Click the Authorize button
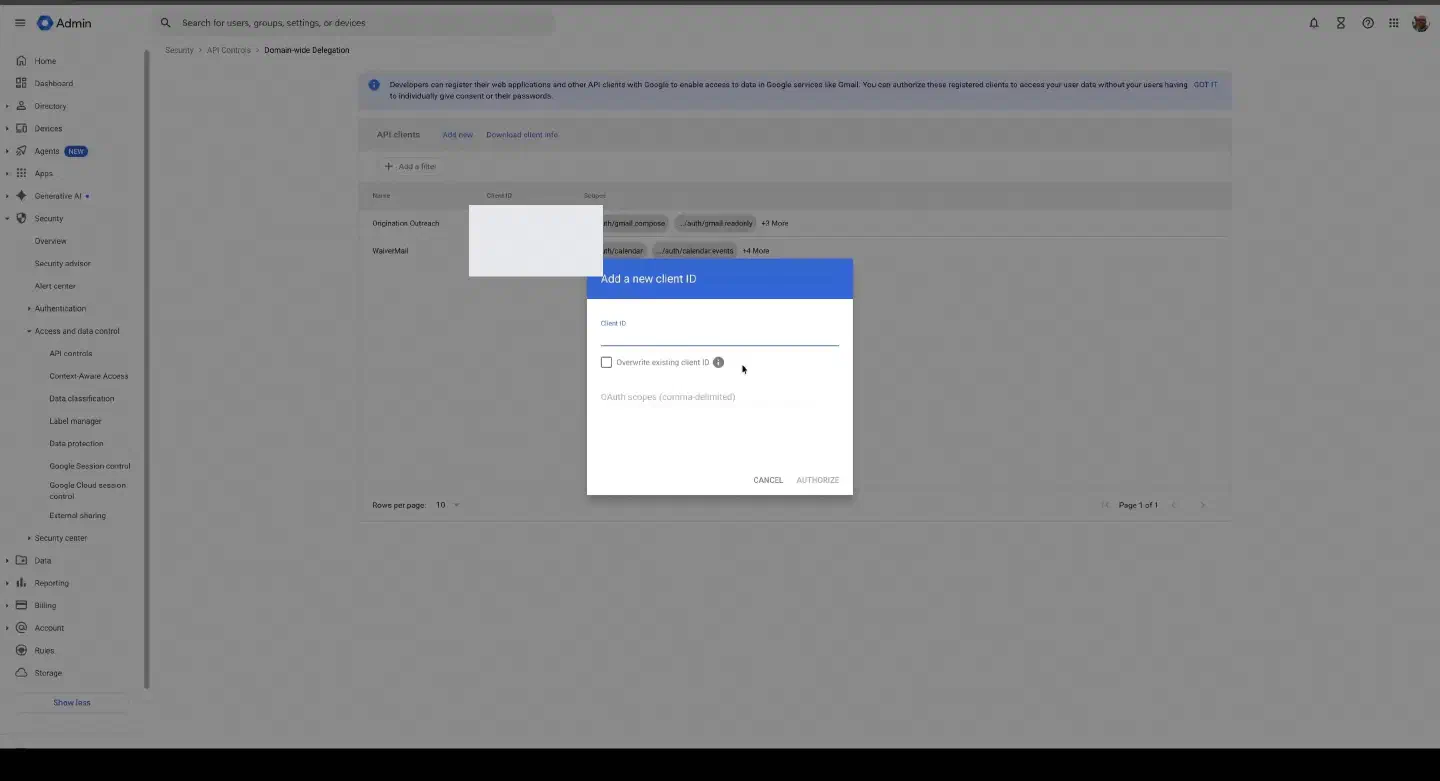The height and width of the screenshot is (781, 1440). [817, 480]
